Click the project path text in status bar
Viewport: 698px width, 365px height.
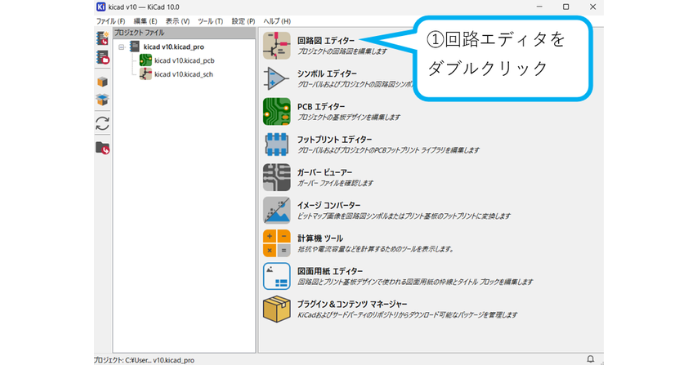(x=144, y=360)
